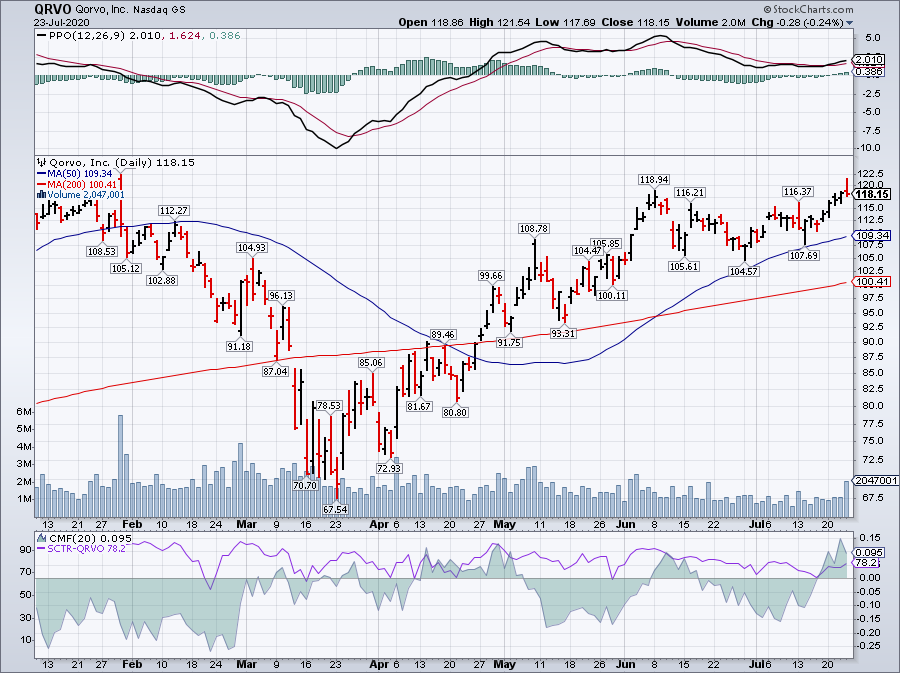The width and height of the screenshot is (900, 673).
Task: Select the 109.34 MA(50) axis value tag
Action: (872, 236)
